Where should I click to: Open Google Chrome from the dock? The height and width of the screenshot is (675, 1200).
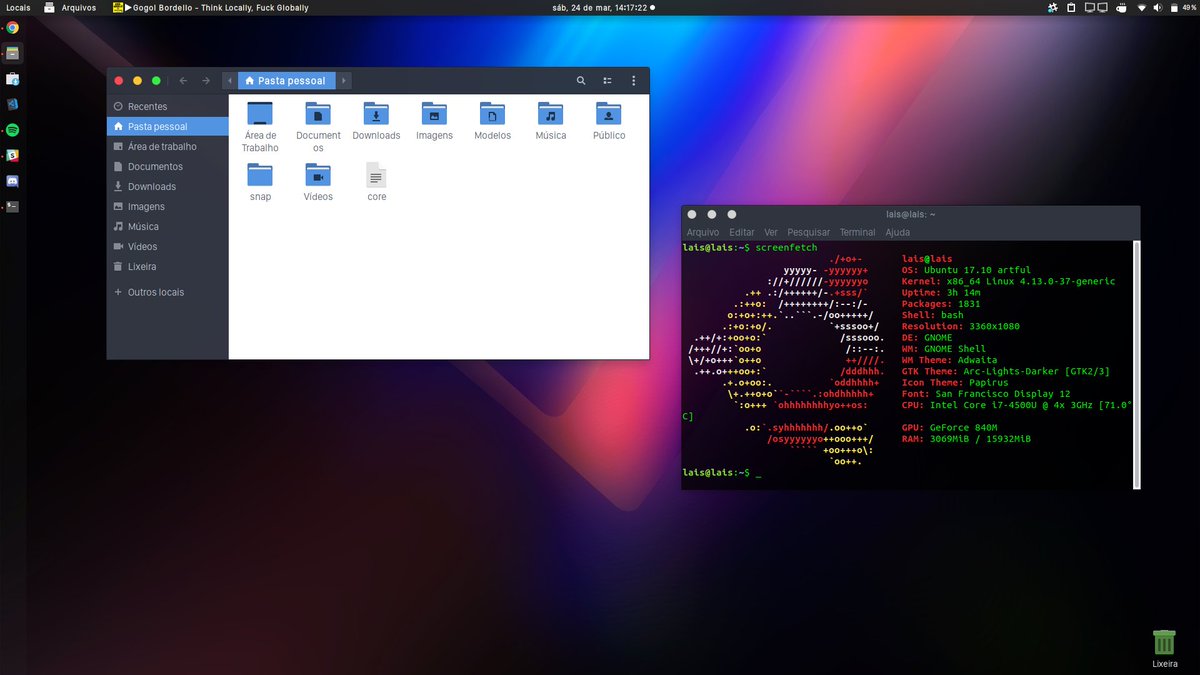point(13,28)
